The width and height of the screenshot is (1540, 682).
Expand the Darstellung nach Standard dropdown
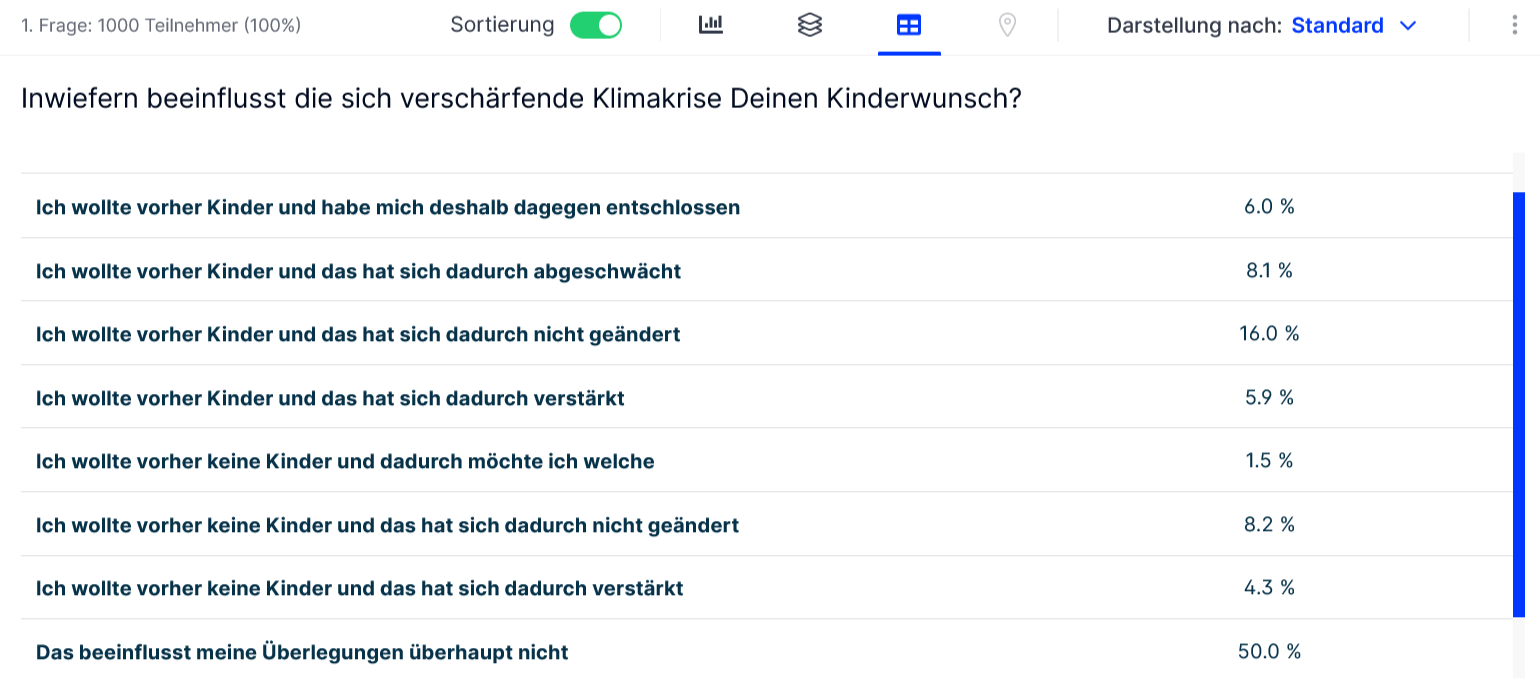coord(1338,25)
